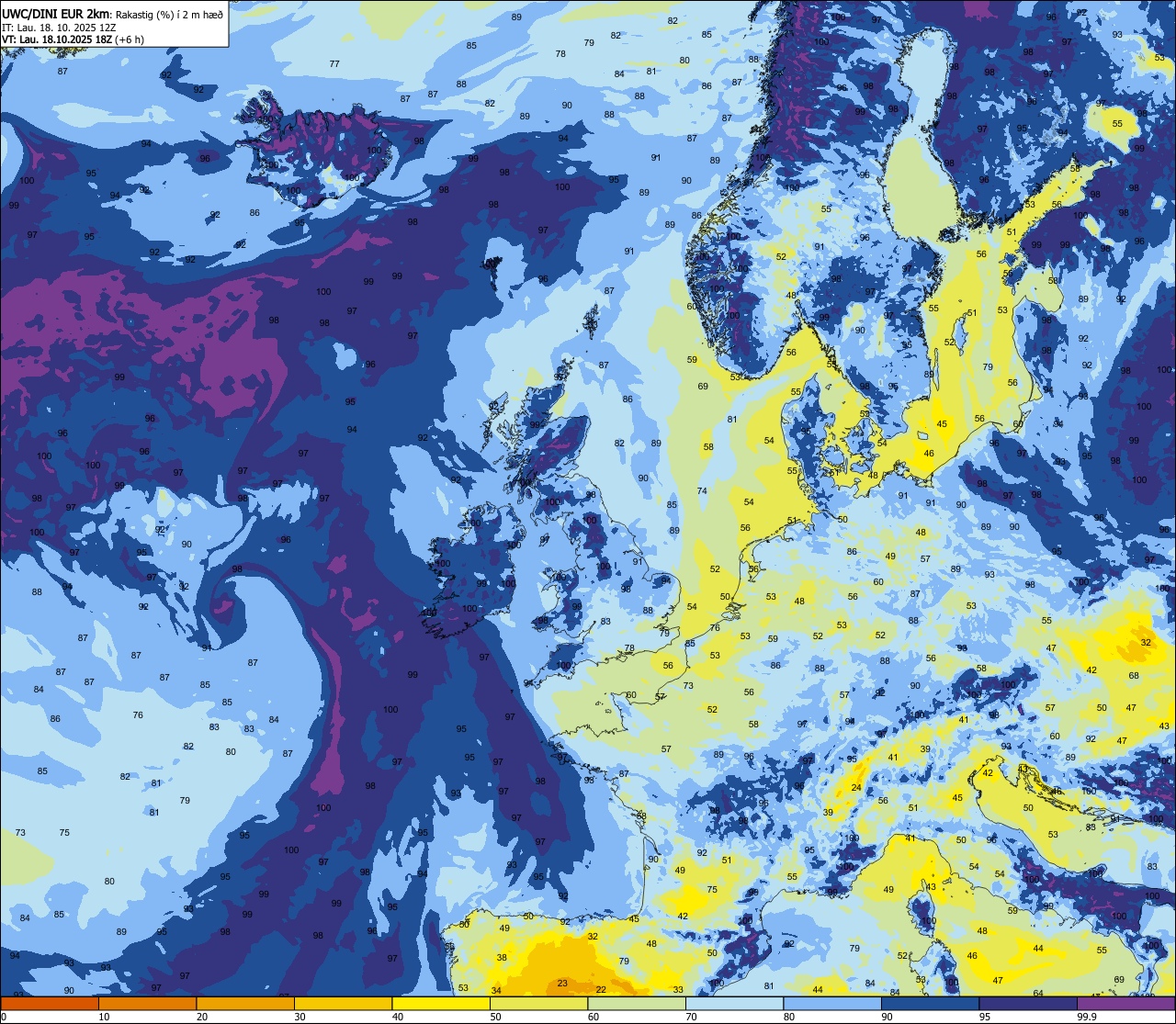Pick the above 99.9% purple legend swatch
Image resolution: width=1176 pixels, height=1024 pixels.
tap(1125, 1004)
